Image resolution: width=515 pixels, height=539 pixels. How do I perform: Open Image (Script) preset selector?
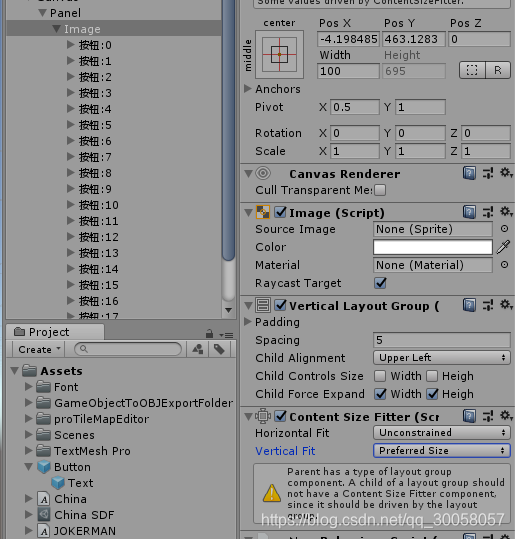coord(488,212)
